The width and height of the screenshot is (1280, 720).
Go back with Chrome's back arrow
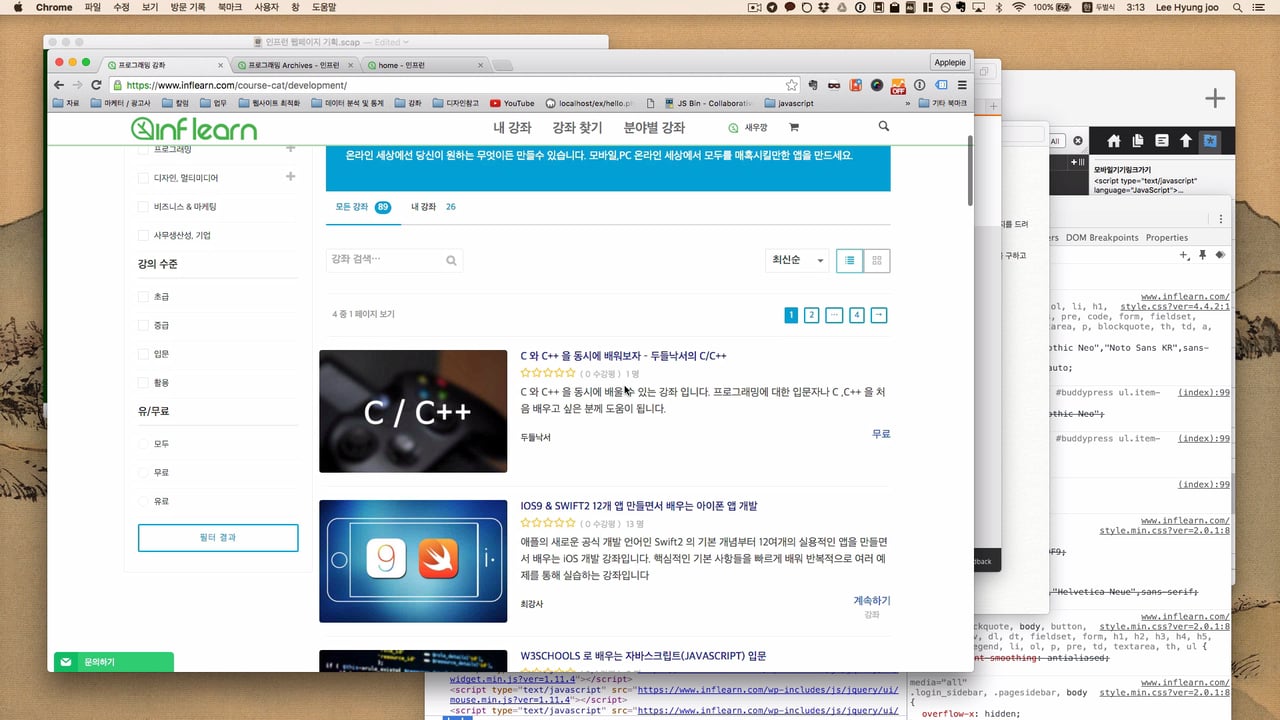pos(58,85)
